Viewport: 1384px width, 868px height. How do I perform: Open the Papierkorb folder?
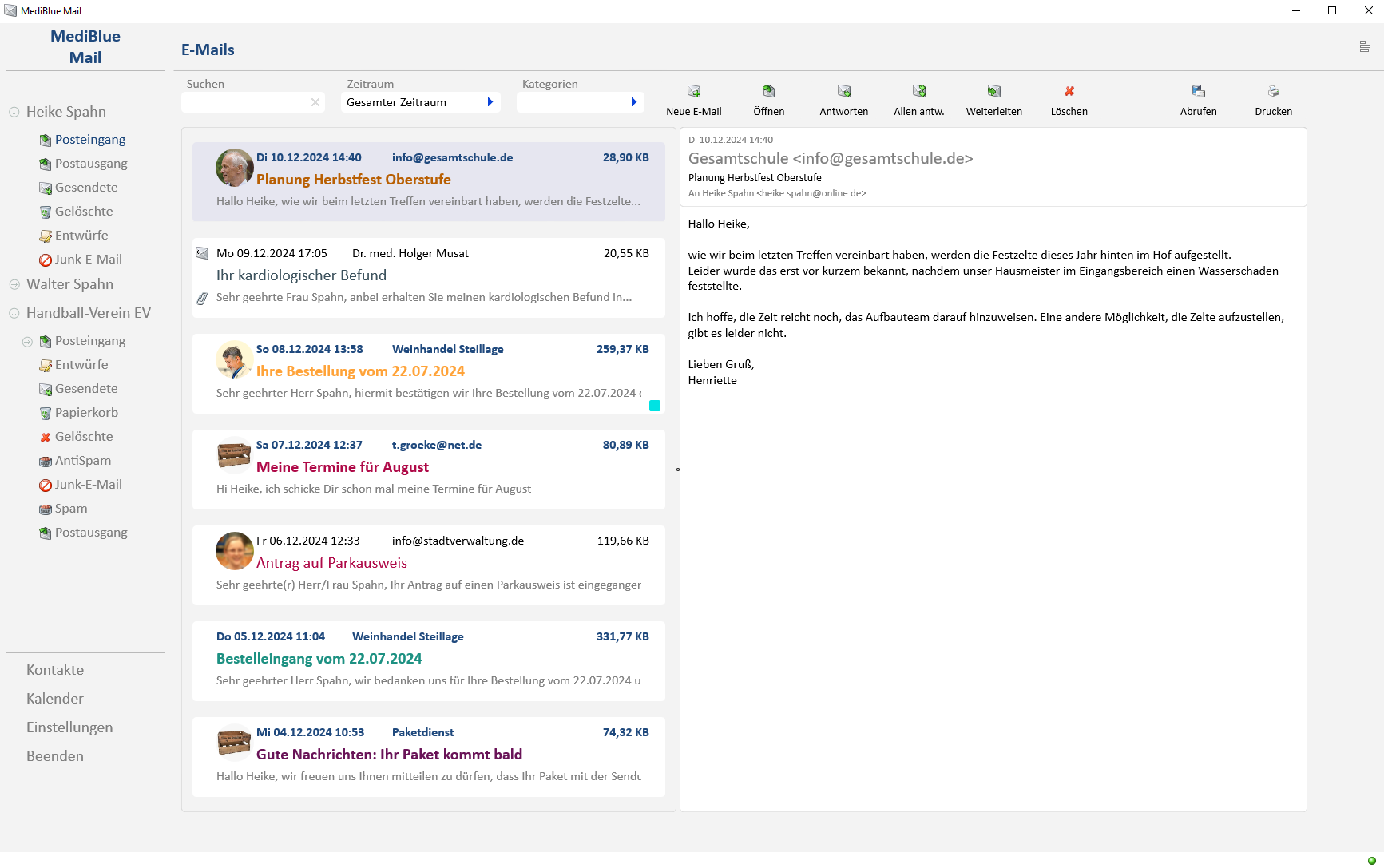coord(86,413)
